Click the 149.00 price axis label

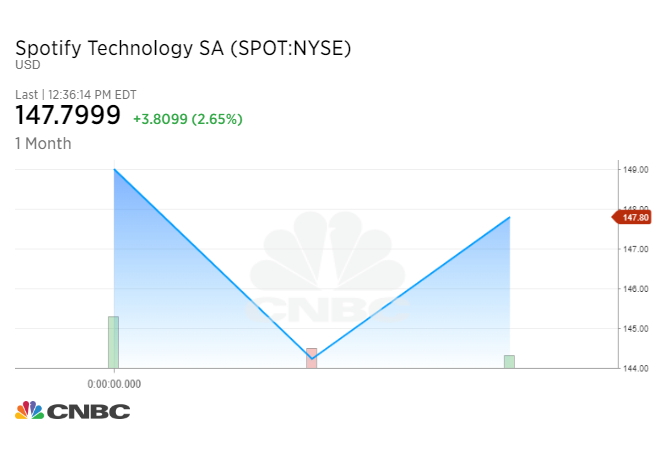pos(636,170)
